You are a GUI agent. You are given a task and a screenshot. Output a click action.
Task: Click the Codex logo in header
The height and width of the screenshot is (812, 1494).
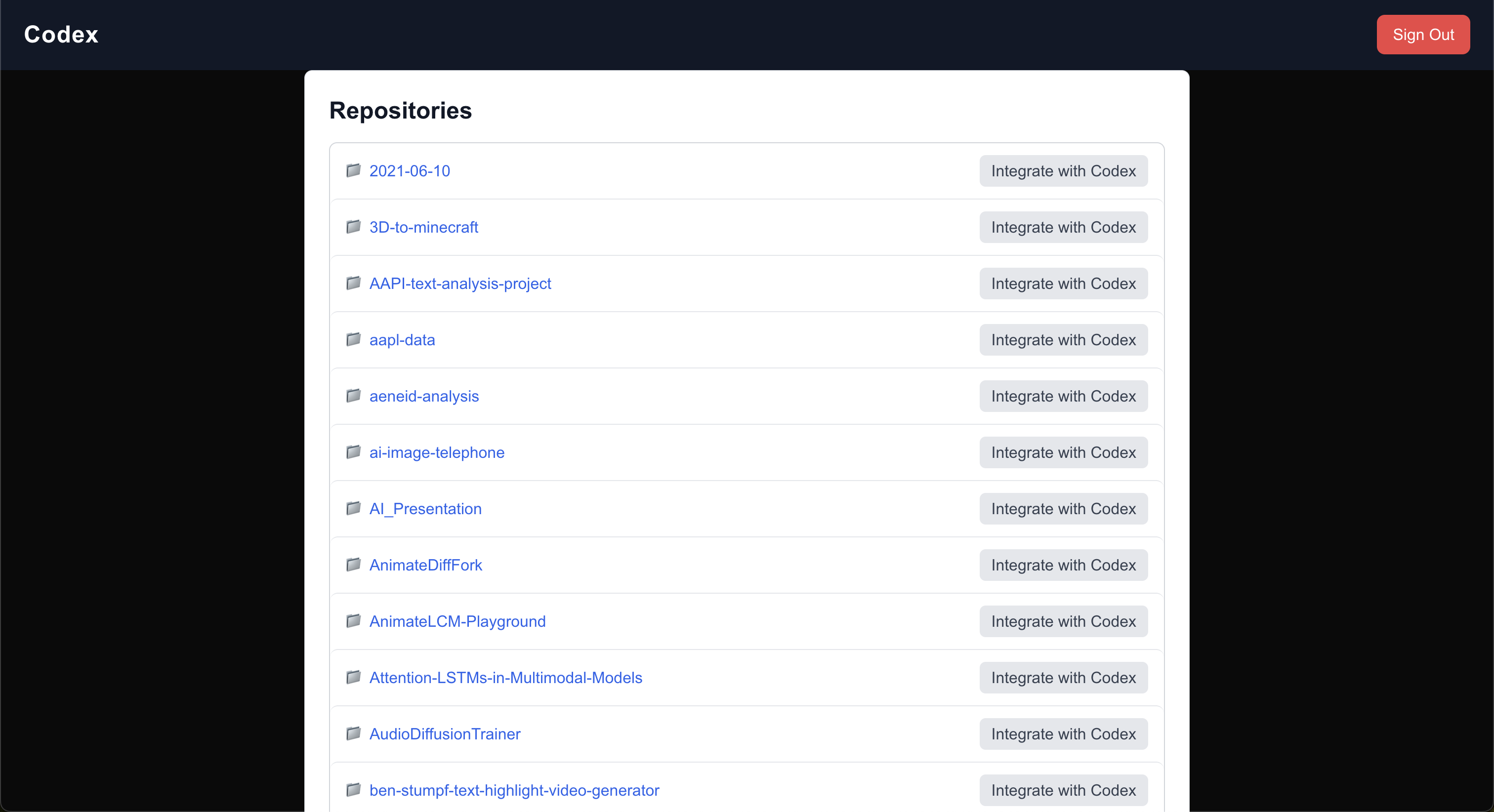tap(61, 35)
